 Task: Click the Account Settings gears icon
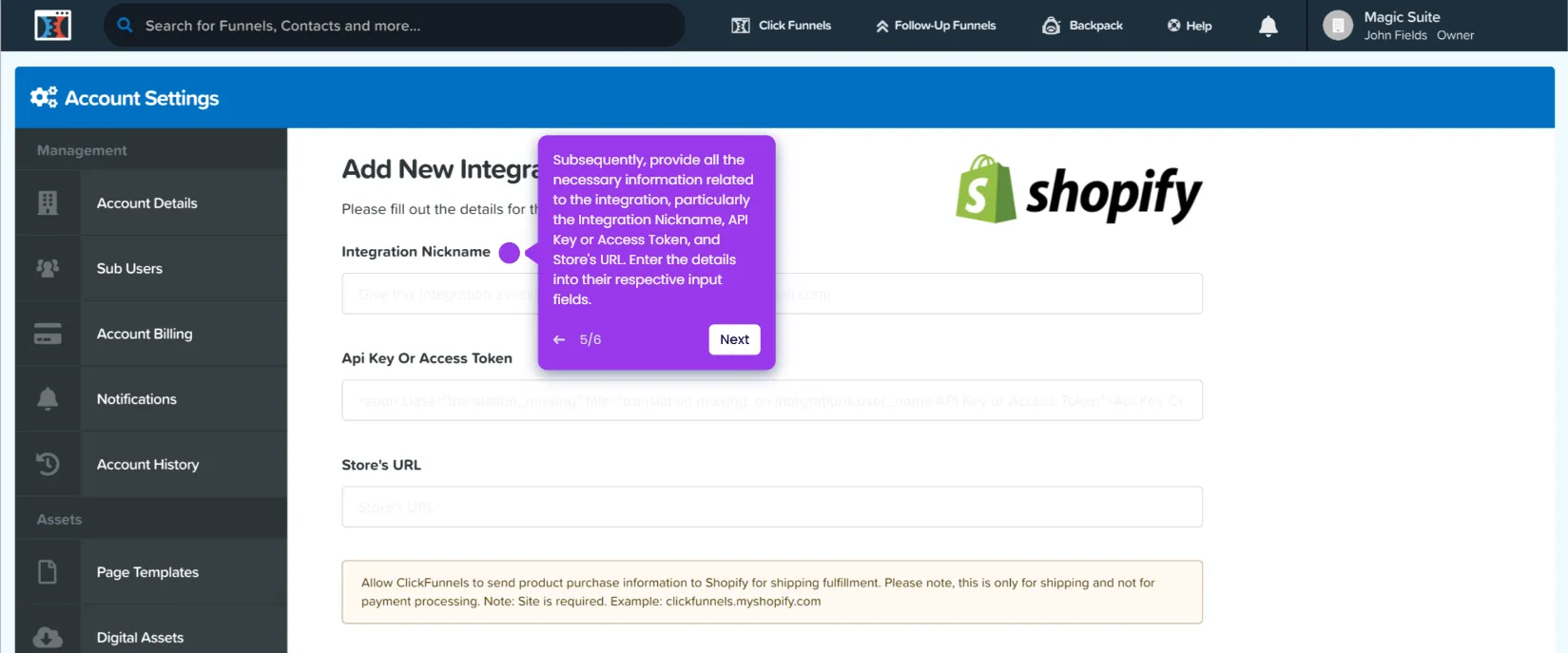(x=44, y=97)
